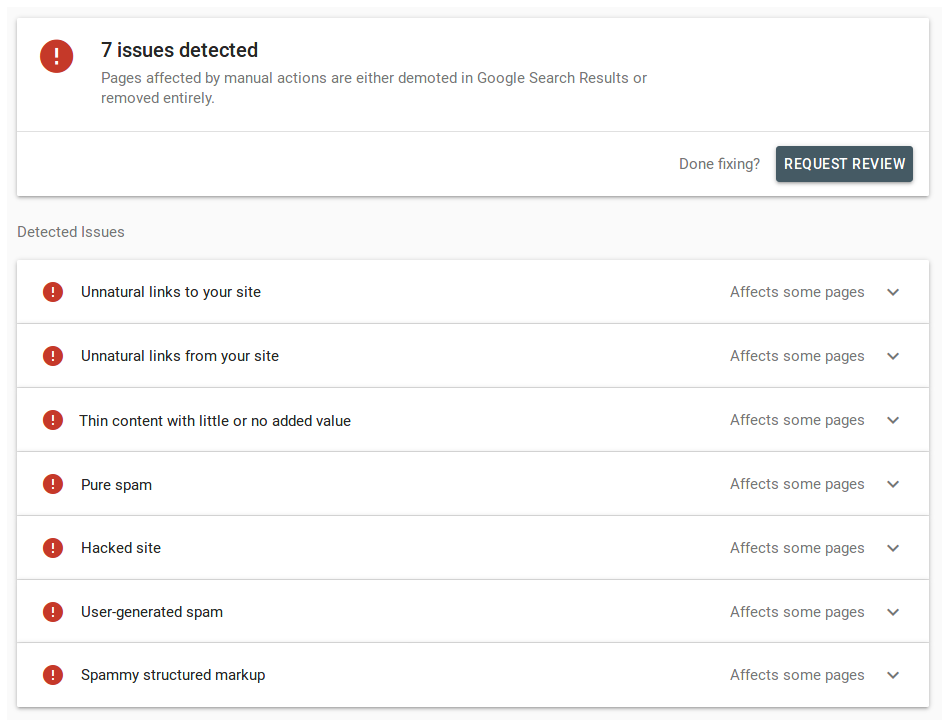Screen dimensions: 946x724
Task: Select the 'Hacked site' issue title
Action: [x=121, y=548]
